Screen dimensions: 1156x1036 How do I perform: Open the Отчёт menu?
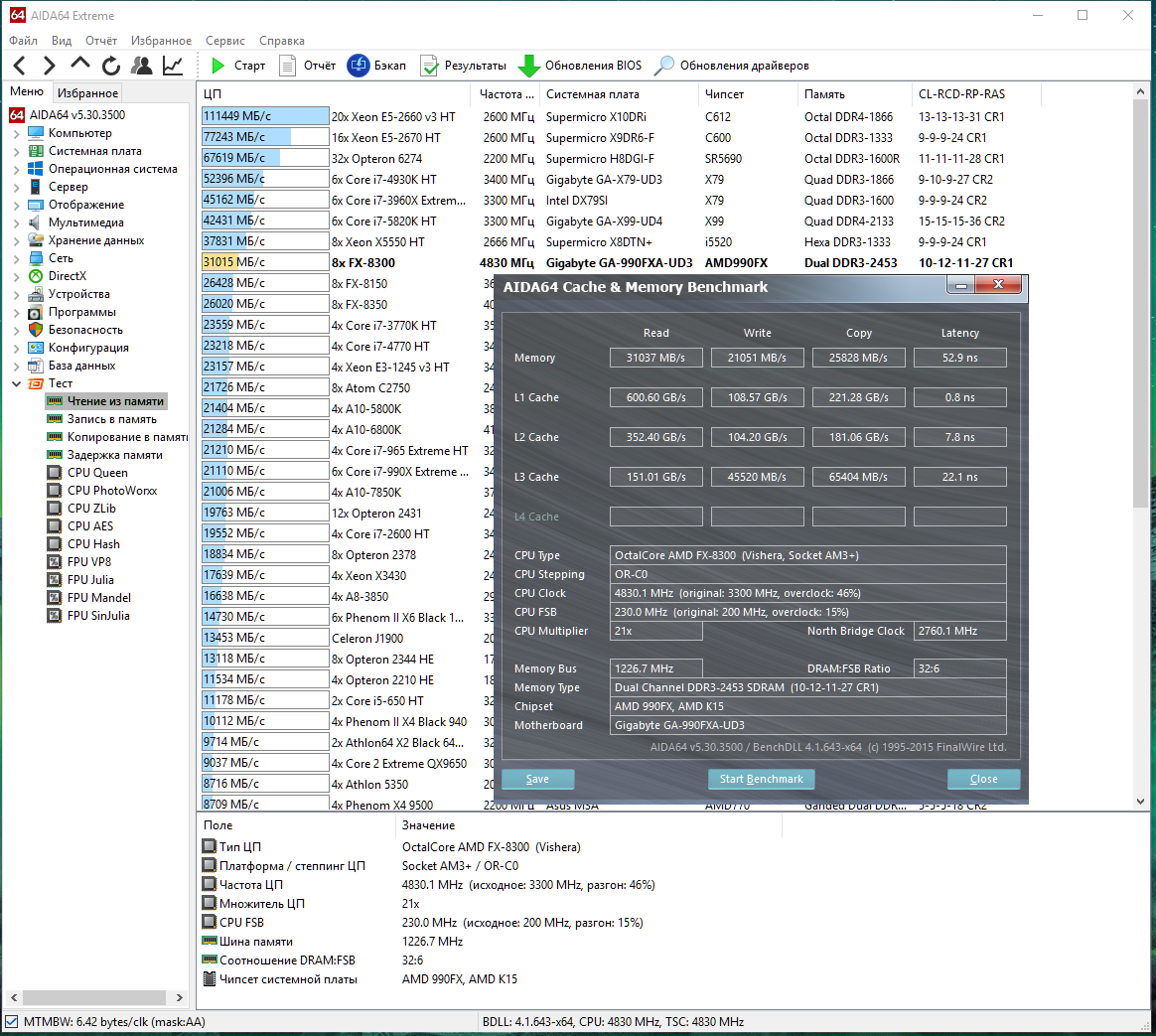(x=101, y=41)
